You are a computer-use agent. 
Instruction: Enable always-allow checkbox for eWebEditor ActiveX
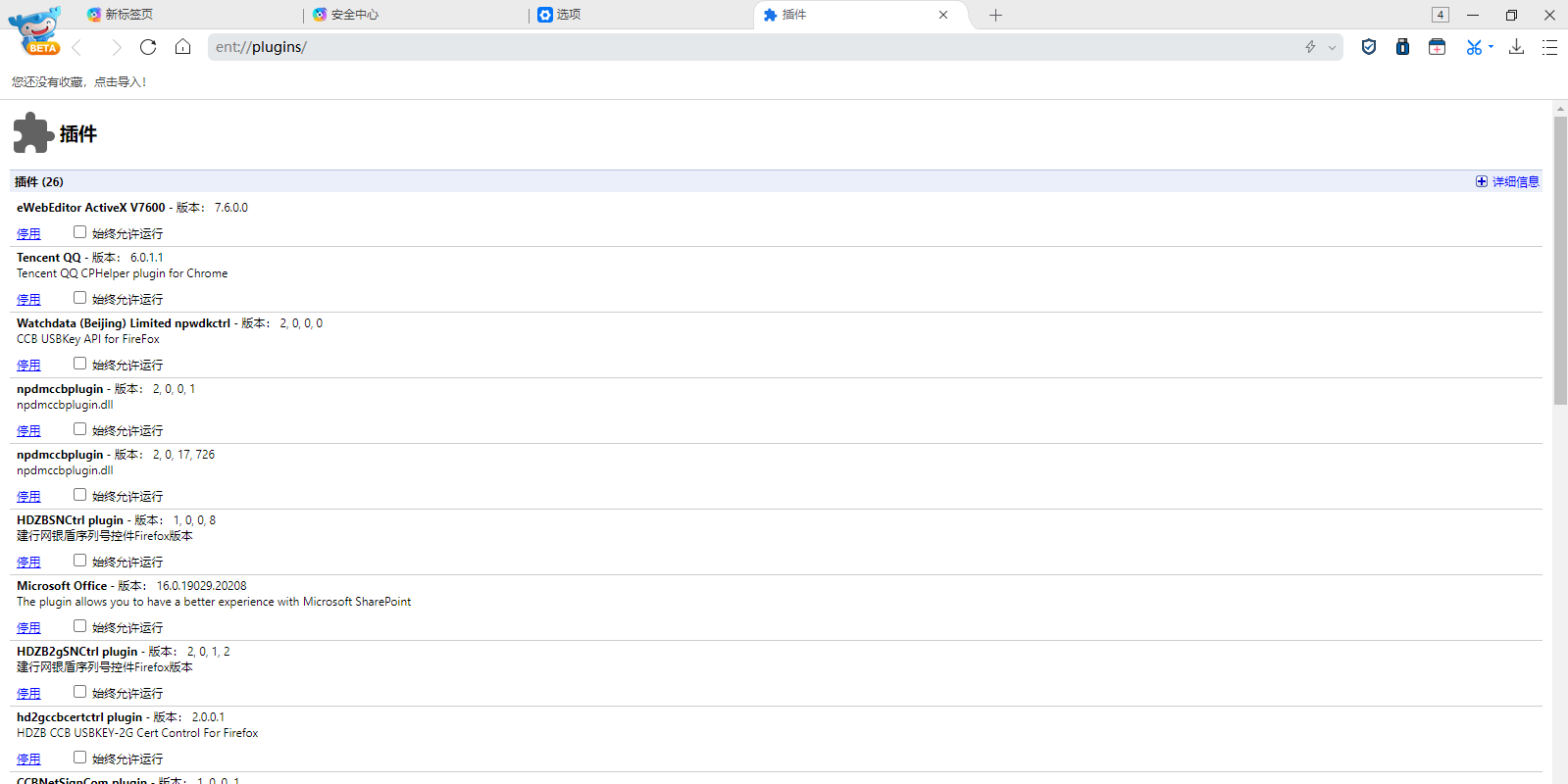point(80,232)
